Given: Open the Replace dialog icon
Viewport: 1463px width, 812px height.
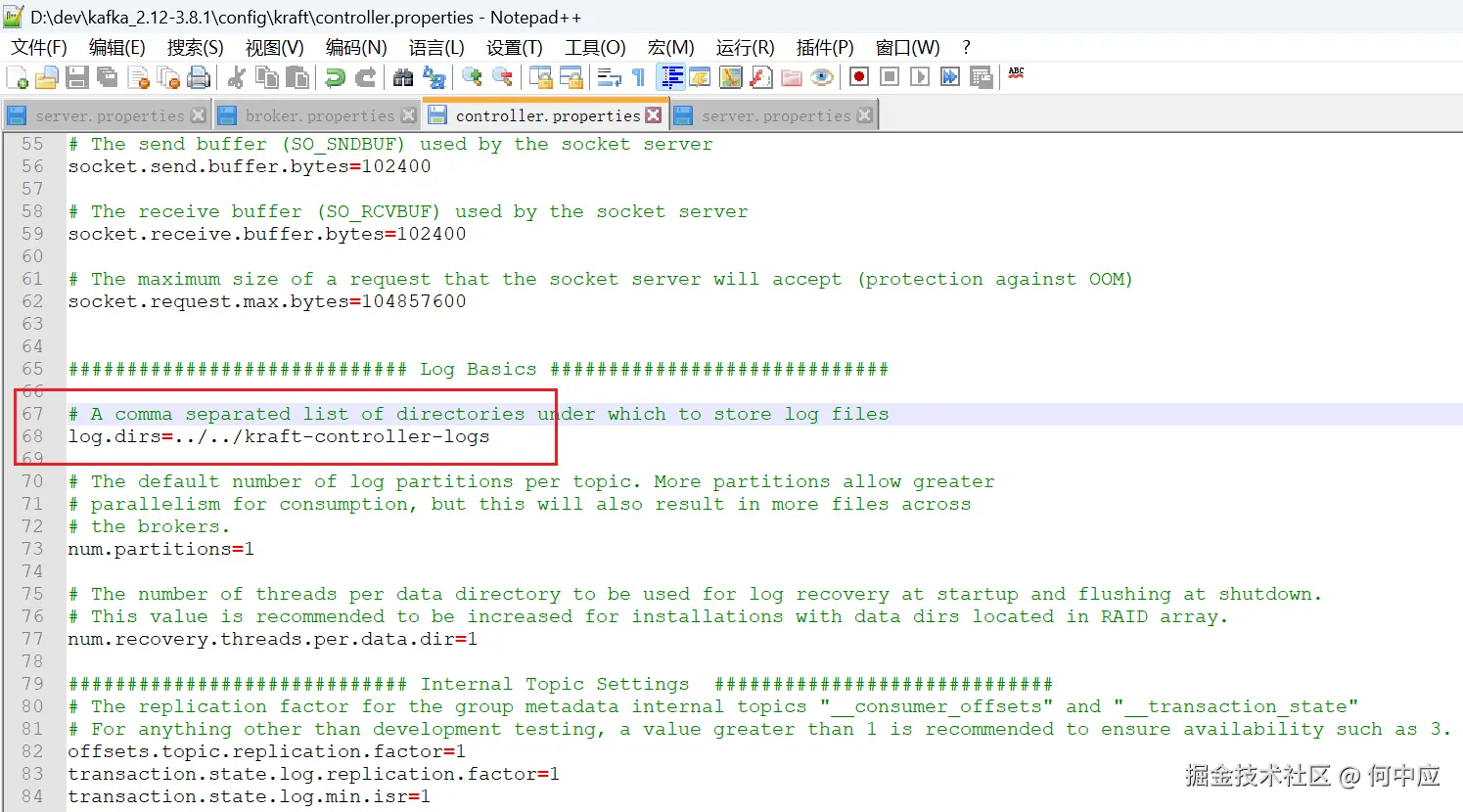Looking at the screenshot, I should (x=434, y=77).
